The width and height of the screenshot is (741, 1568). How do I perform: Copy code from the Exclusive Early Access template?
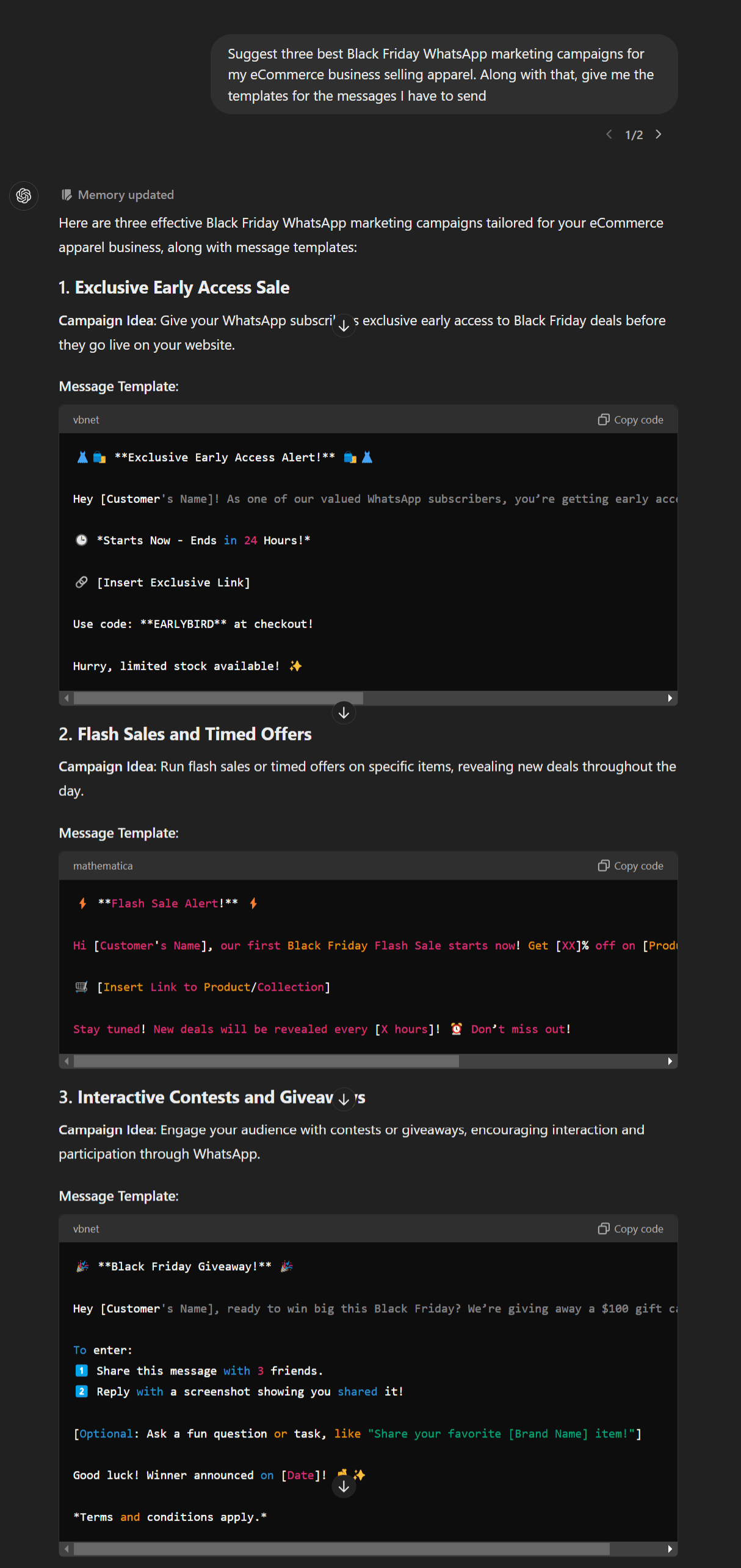pos(631,420)
